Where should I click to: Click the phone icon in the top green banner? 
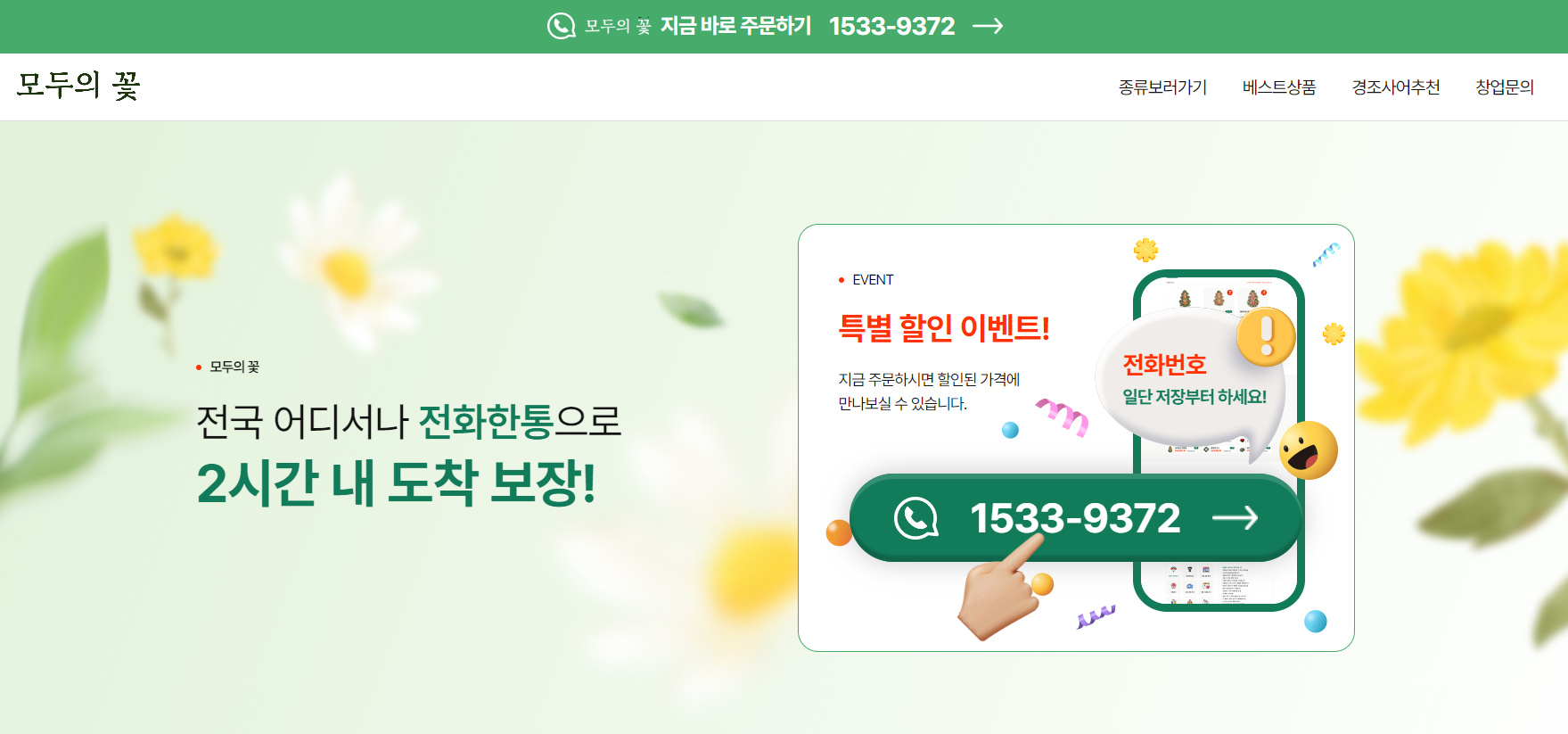[x=561, y=26]
